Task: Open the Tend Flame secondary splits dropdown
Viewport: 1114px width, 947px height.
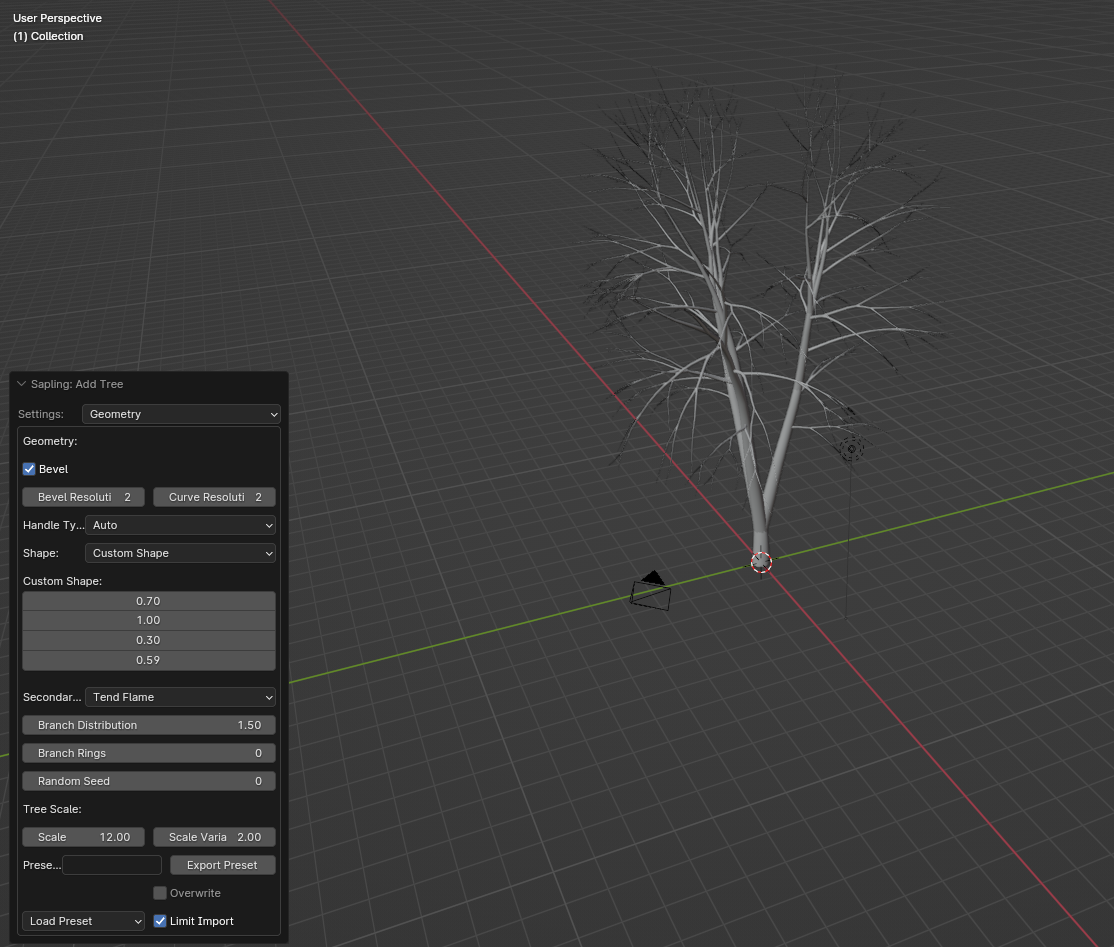Action: pyautogui.click(x=181, y=697)
